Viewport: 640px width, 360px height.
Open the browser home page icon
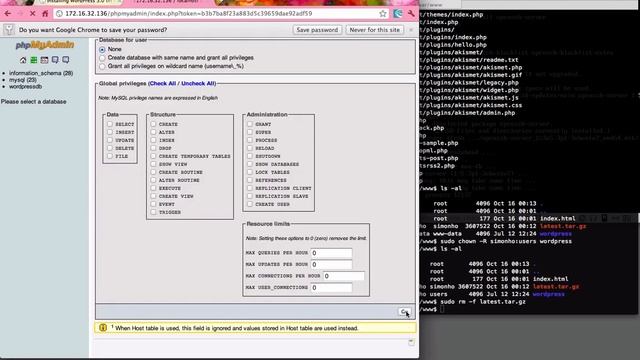[x=45, y=13]
